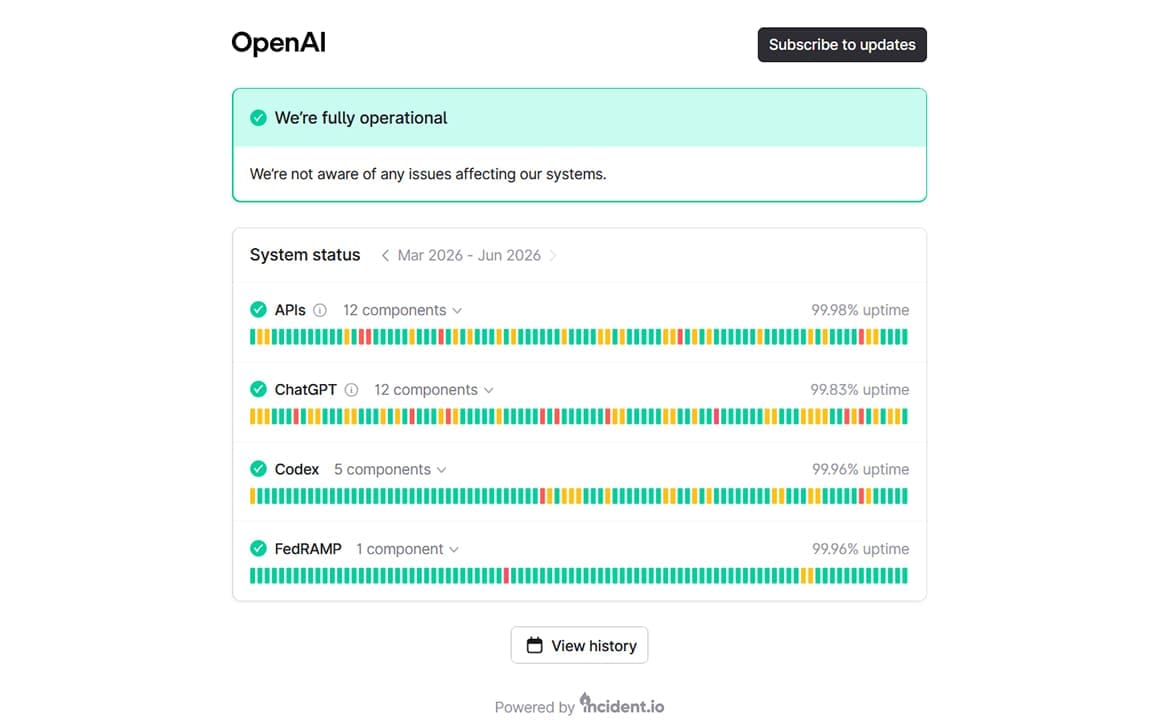The height and width of the screenshot is (720, 1157).
Task: Click the incident.io logo in footer
Action: pos(622,704)
